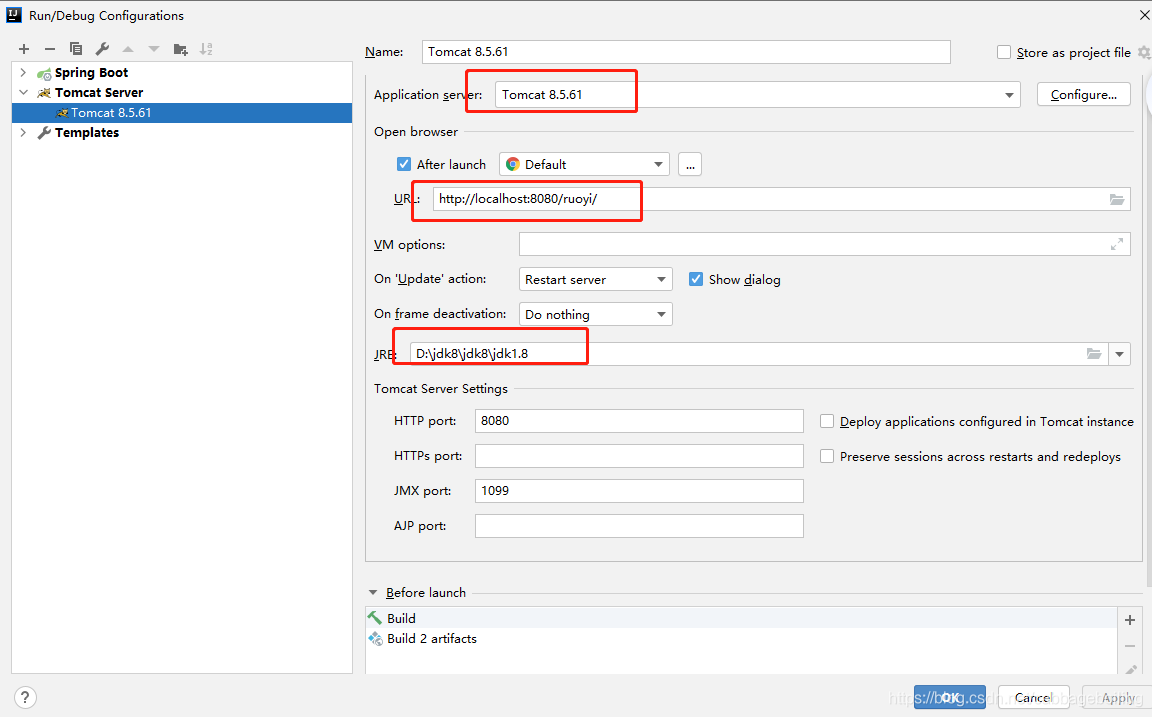Screen dimensions: 1152x717
Task: Select Build 2 artifacts task row
Action: [741, 639]
